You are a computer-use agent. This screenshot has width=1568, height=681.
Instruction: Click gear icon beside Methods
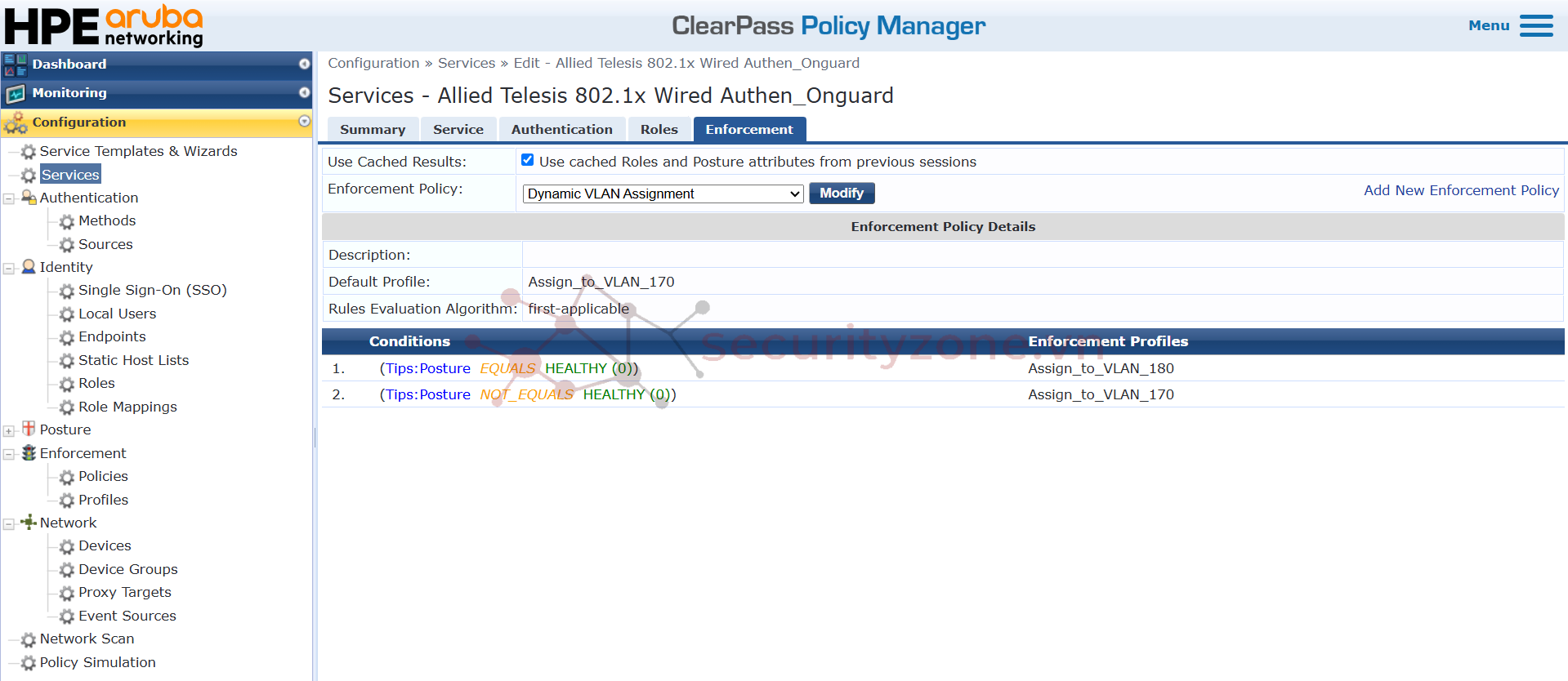tap(67, 221)
